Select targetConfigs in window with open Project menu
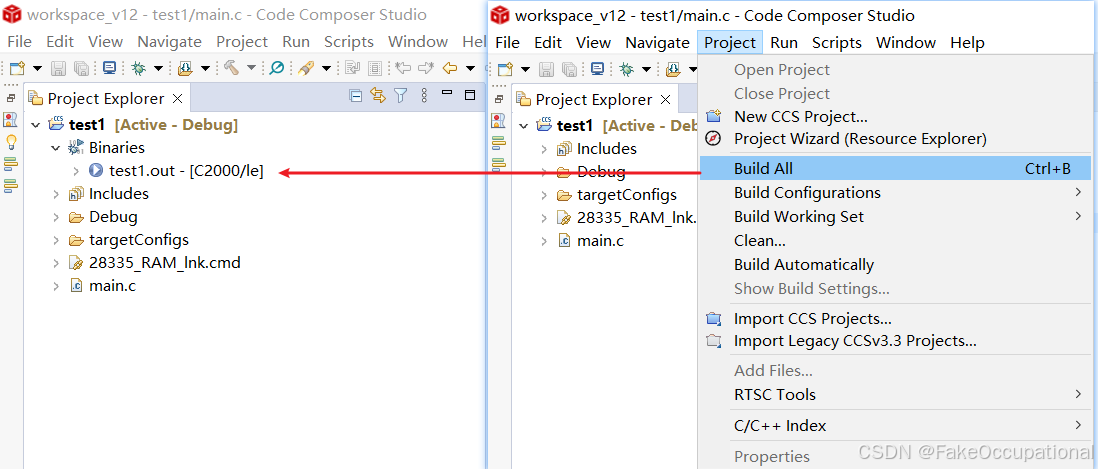This screenshot has width=1098, height=469. tap(627, 195)
